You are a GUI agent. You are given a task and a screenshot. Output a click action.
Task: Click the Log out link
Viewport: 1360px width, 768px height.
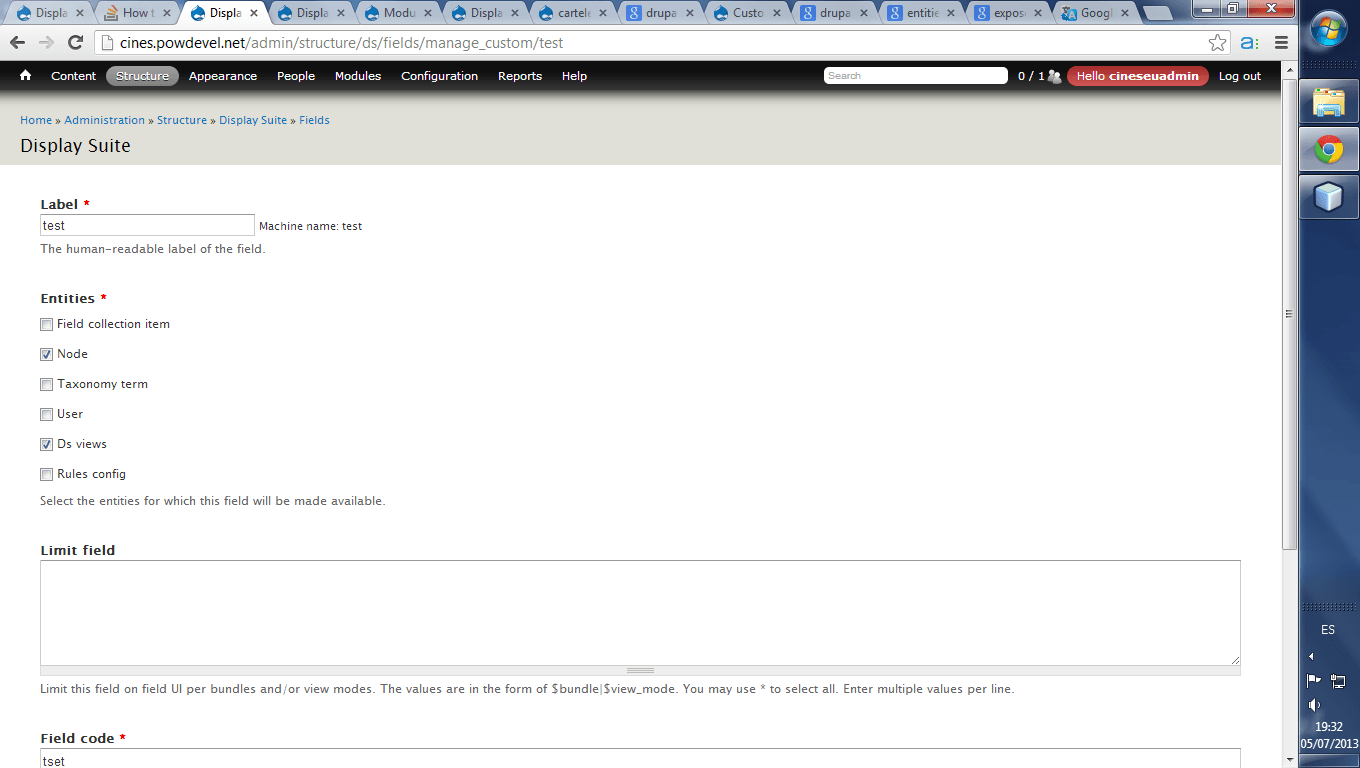(1240, 76)
